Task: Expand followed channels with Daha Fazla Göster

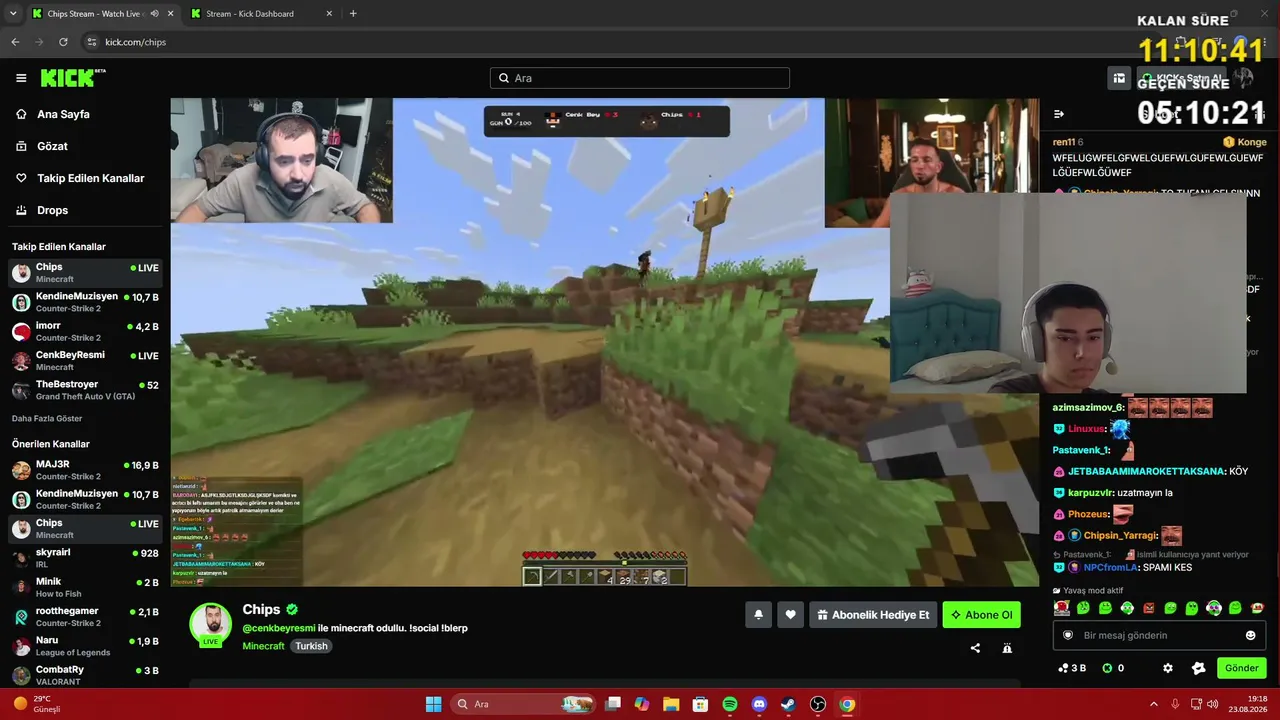Action: click(47, 418)
